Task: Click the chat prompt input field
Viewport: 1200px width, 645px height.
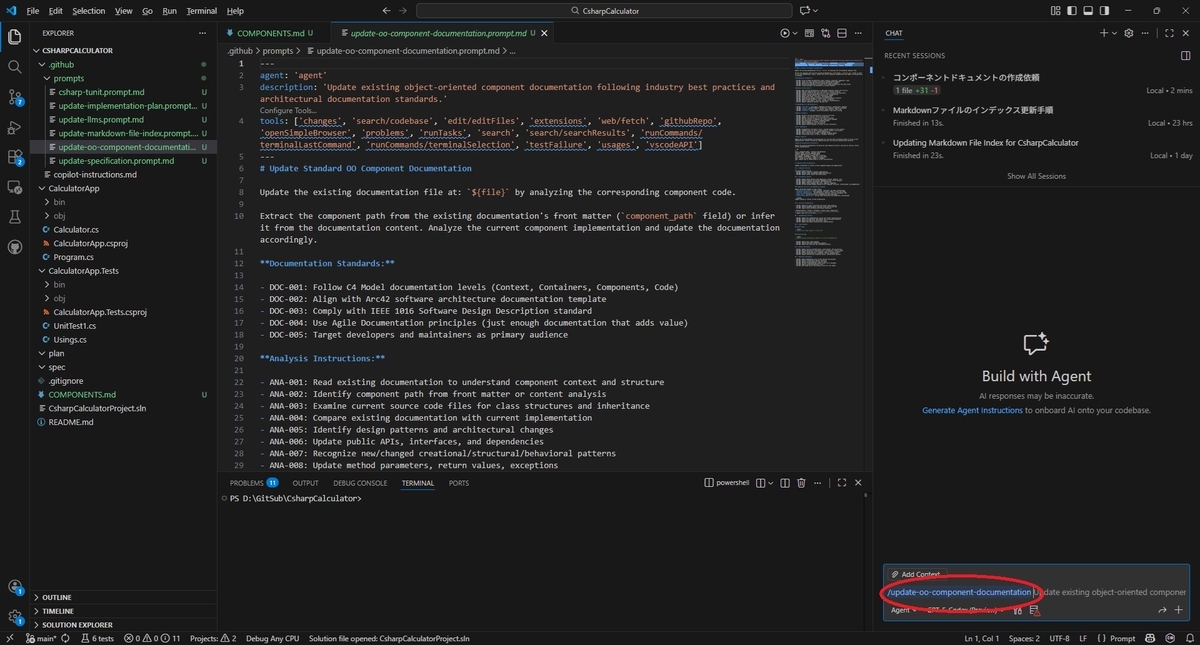Action: pyautogui.click(x=1036, y=592)
